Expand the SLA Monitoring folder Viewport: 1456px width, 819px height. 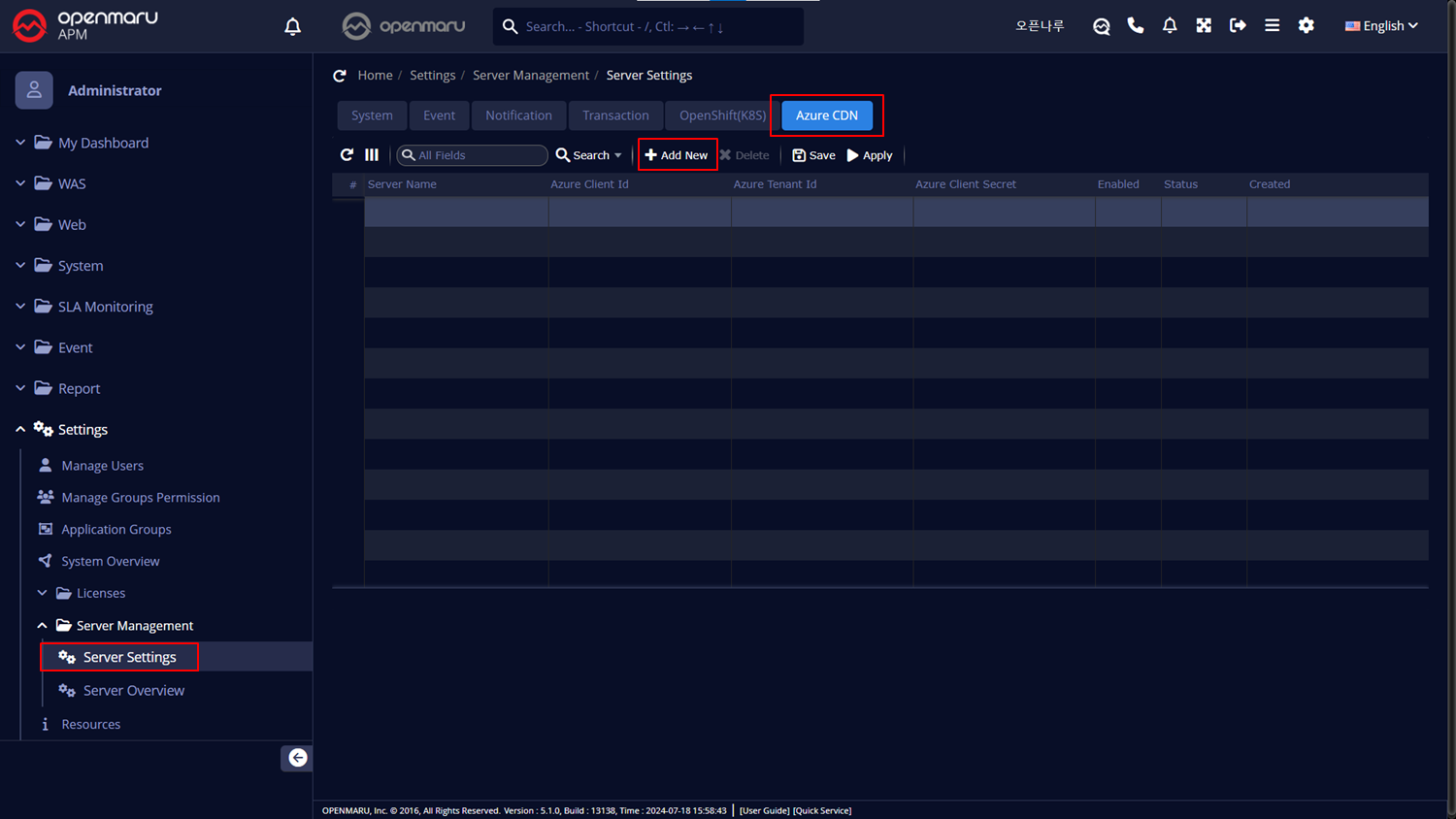pyautogui.click(x=105, y=307)
